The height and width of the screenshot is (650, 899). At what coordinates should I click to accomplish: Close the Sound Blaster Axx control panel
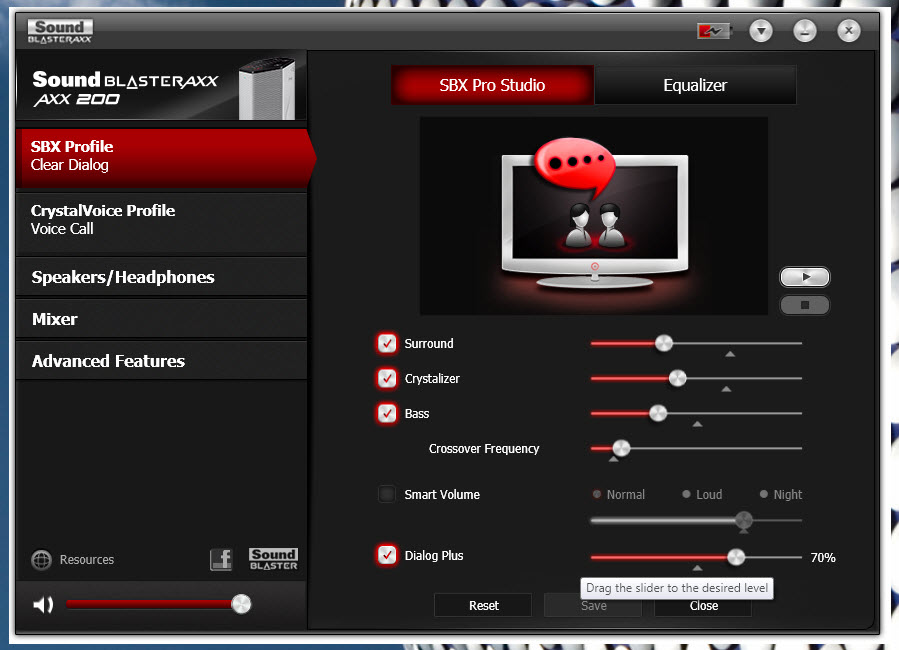849,30
